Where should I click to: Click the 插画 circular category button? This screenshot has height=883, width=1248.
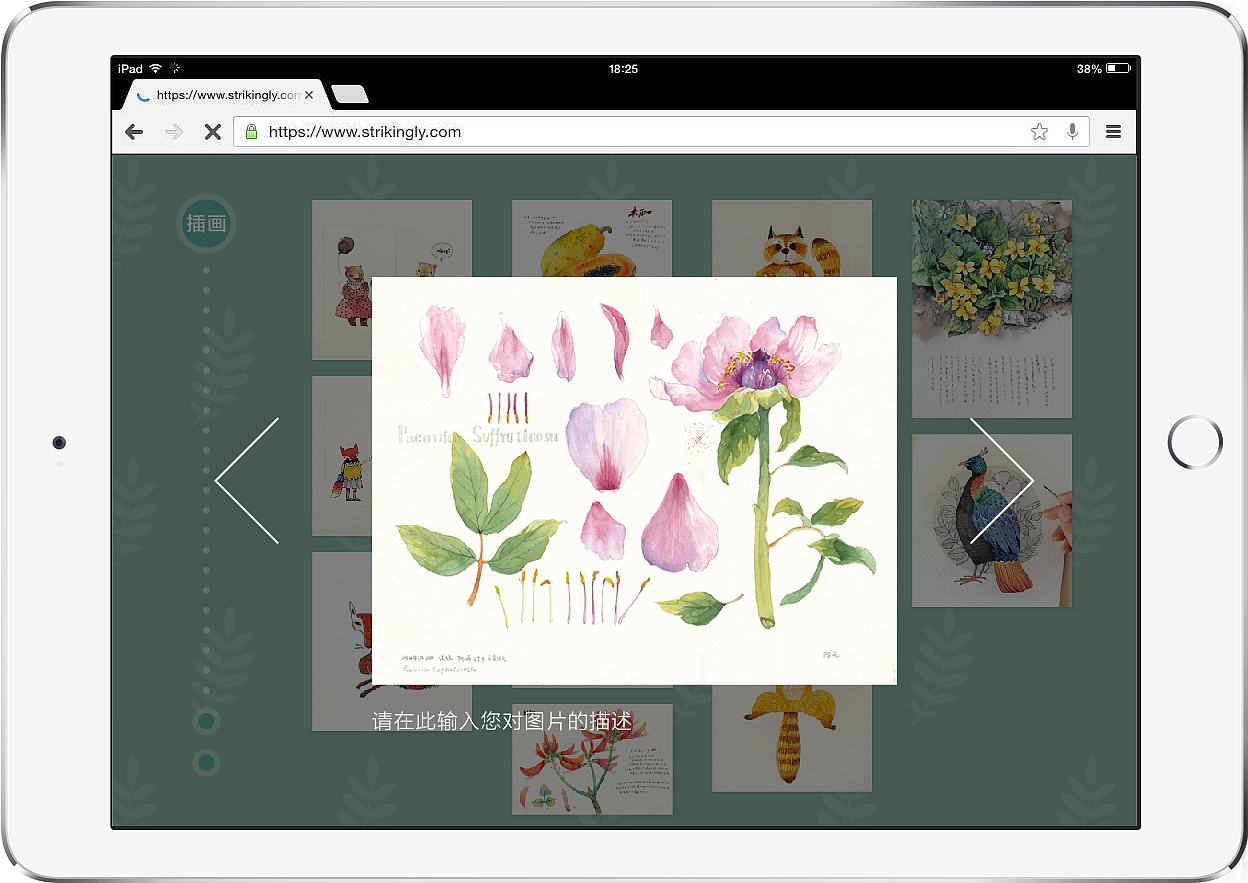tap(206, 223)
